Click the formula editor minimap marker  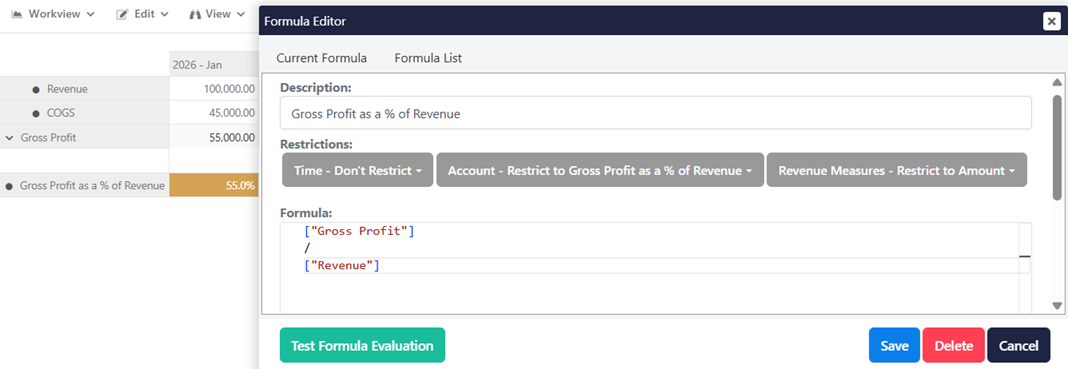click(1024, 257)
